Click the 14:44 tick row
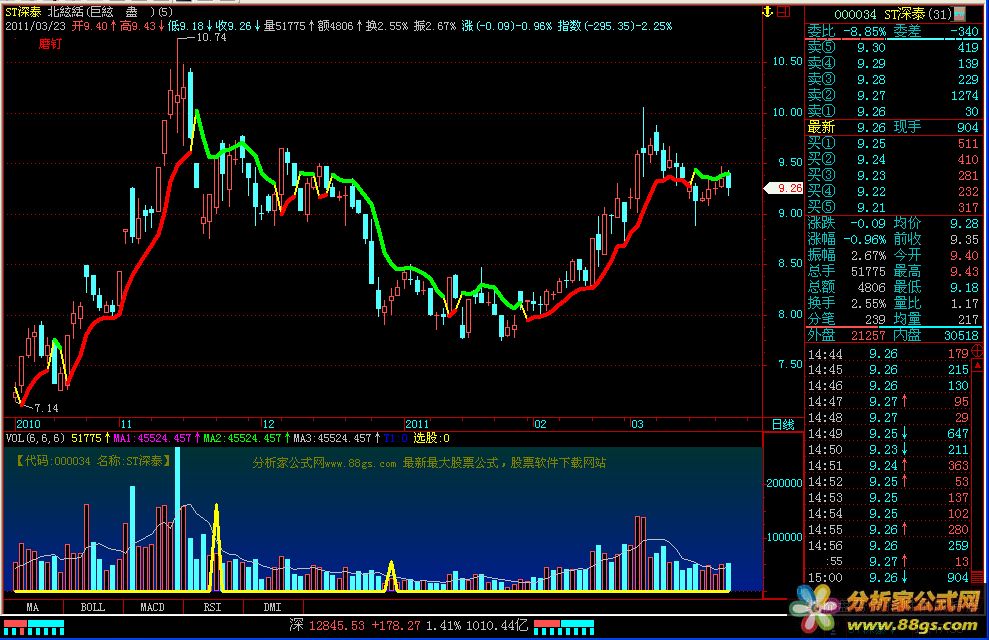 (888, 354)
